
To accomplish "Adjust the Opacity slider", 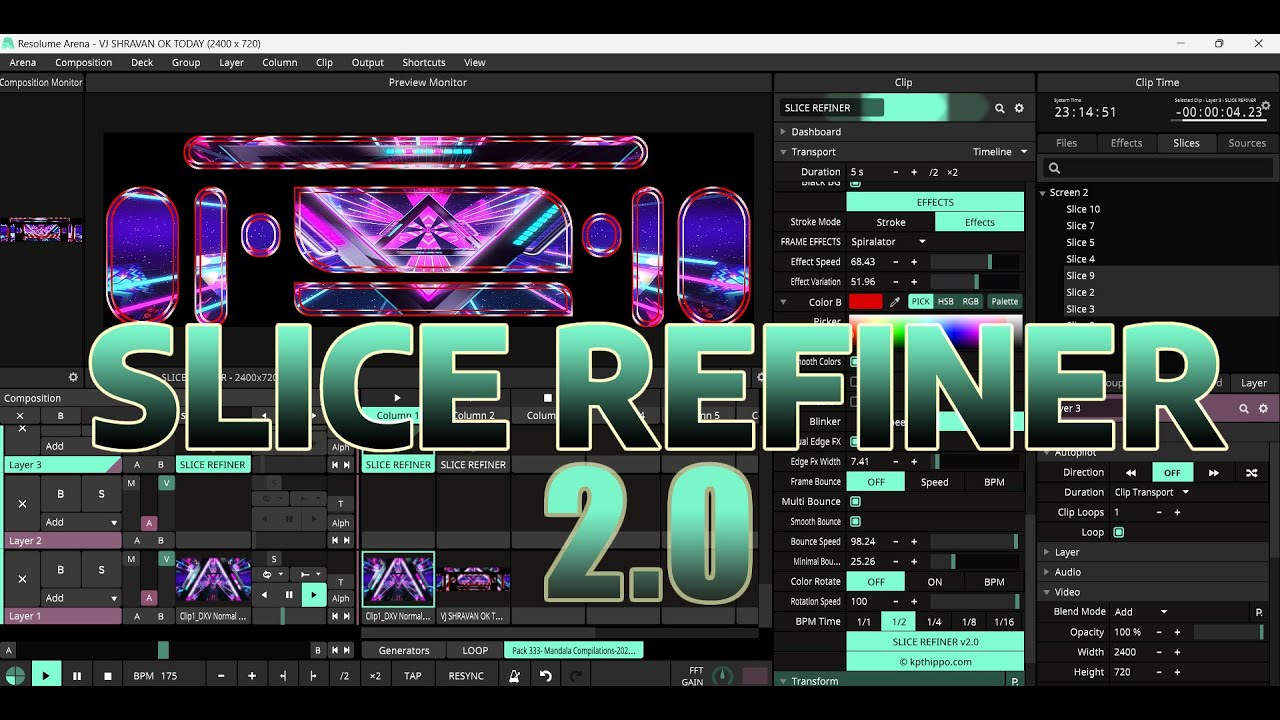I will pyautogui.click(x=1228, y=632).
